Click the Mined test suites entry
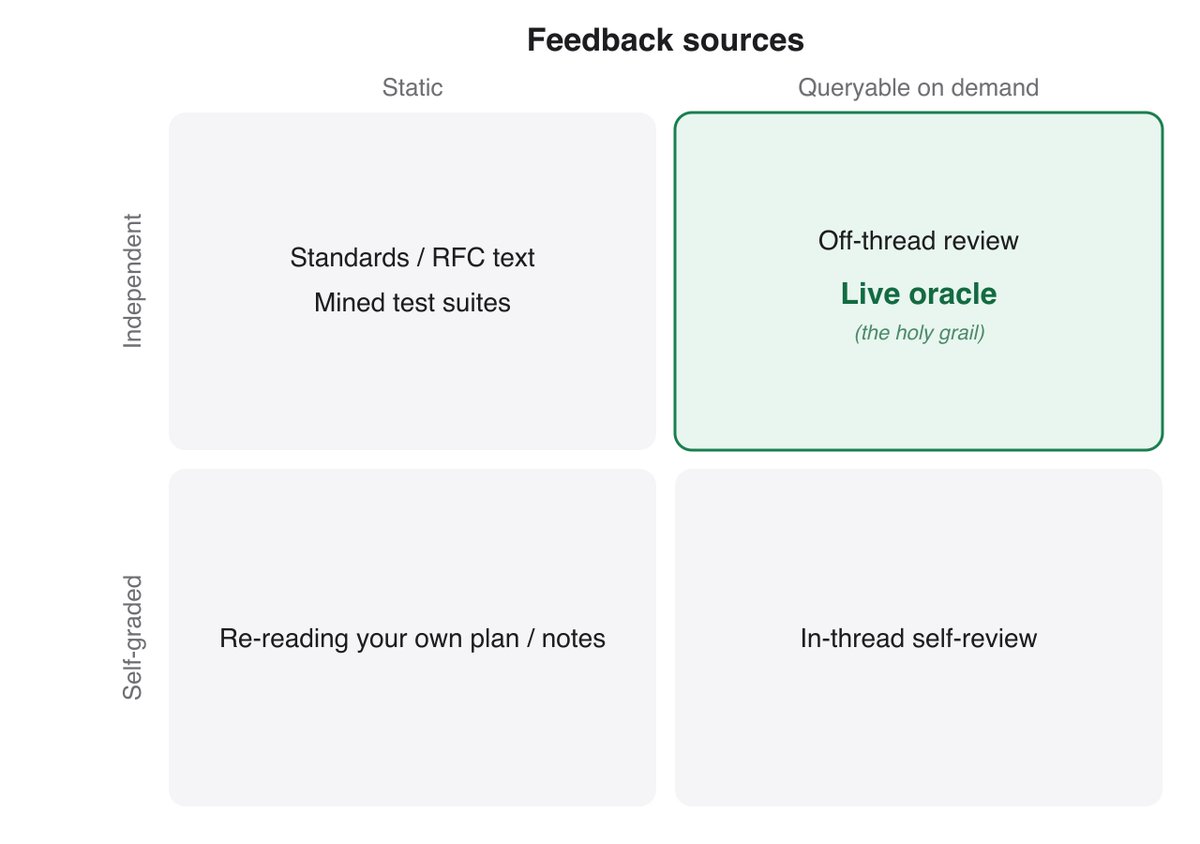 pos(412,302)
